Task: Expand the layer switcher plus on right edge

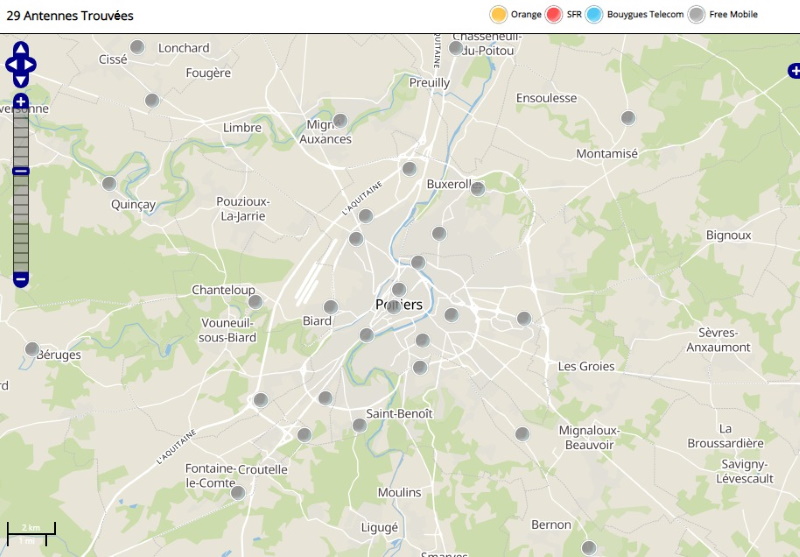Action: (x=794, y=70)
